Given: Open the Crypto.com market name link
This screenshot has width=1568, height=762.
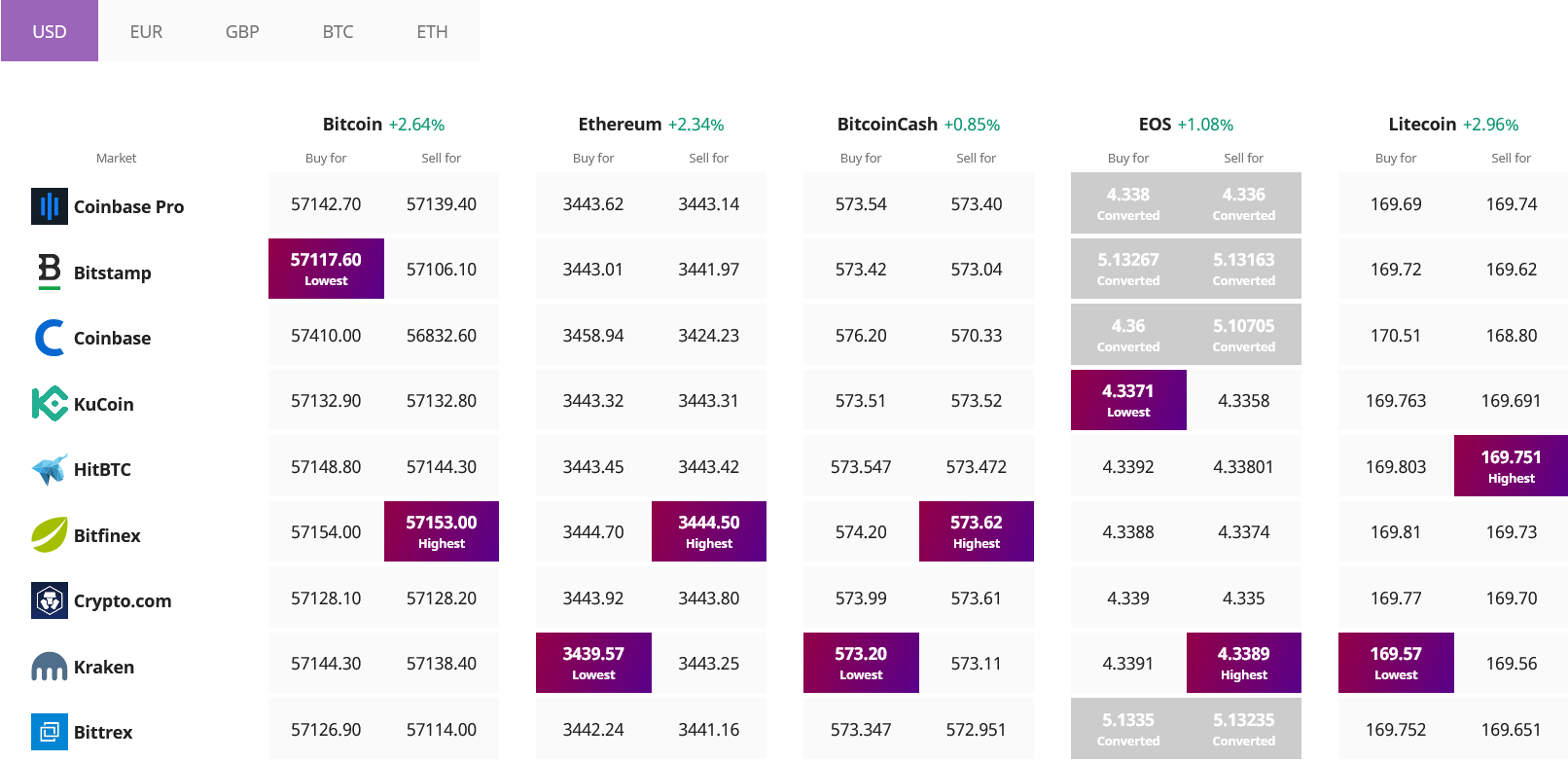Looking at the screenshot, I should pos(123,600).
